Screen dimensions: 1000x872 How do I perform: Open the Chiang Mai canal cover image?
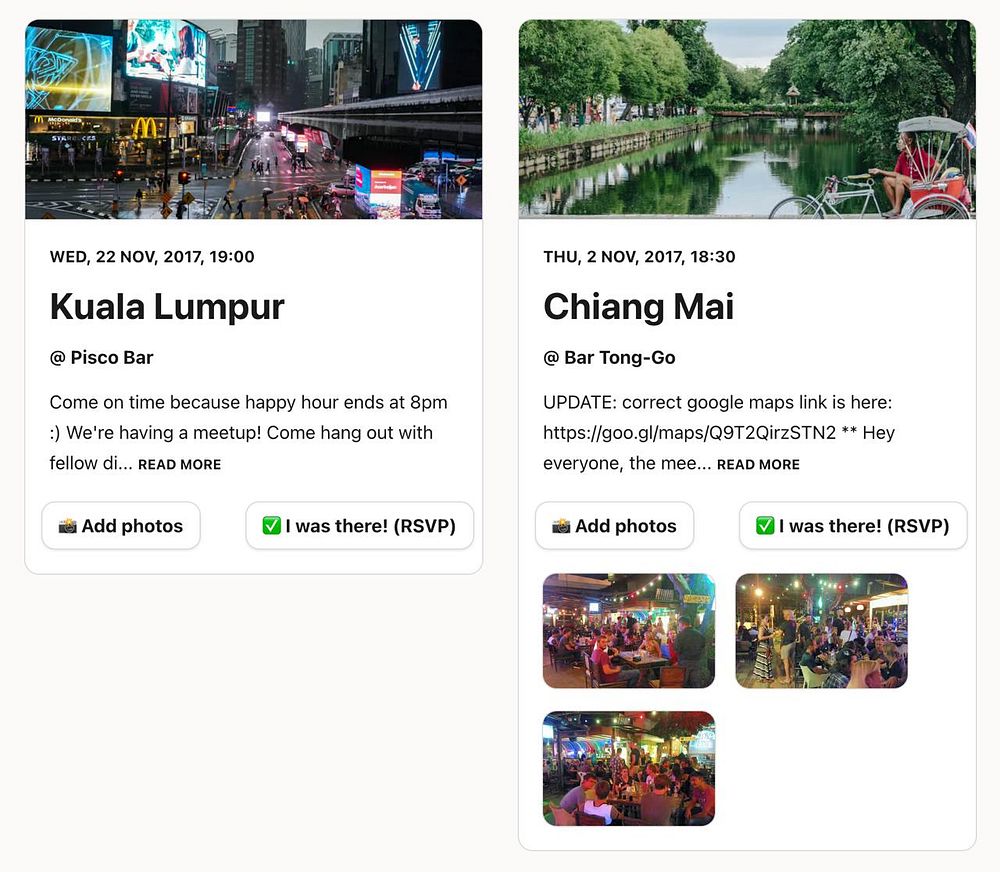point(747,119)
